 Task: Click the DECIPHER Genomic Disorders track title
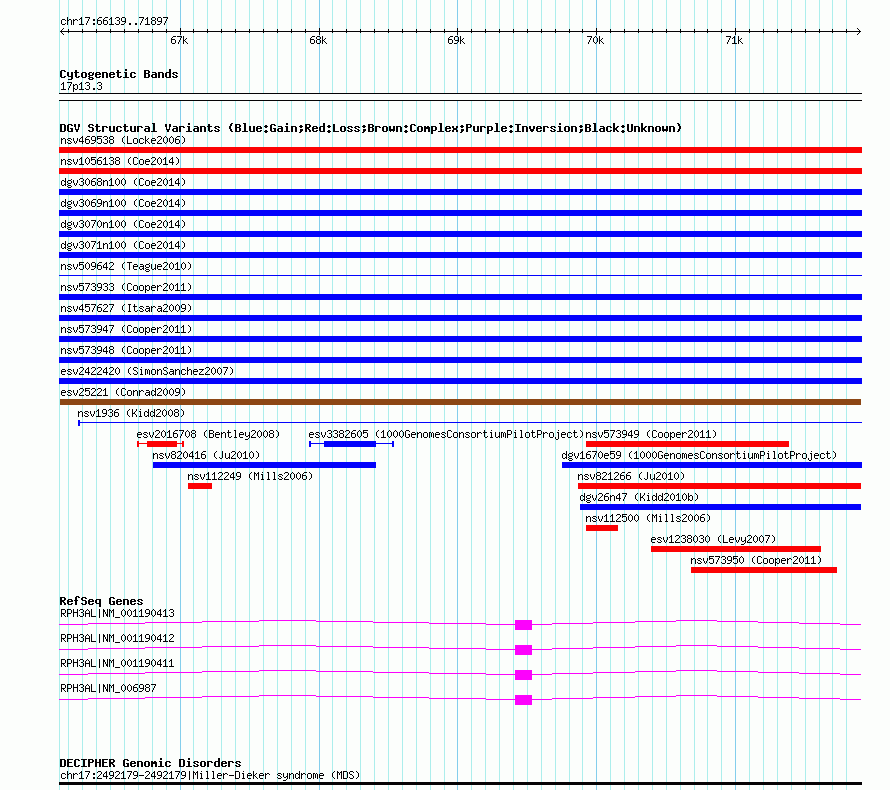pos(150,763)
